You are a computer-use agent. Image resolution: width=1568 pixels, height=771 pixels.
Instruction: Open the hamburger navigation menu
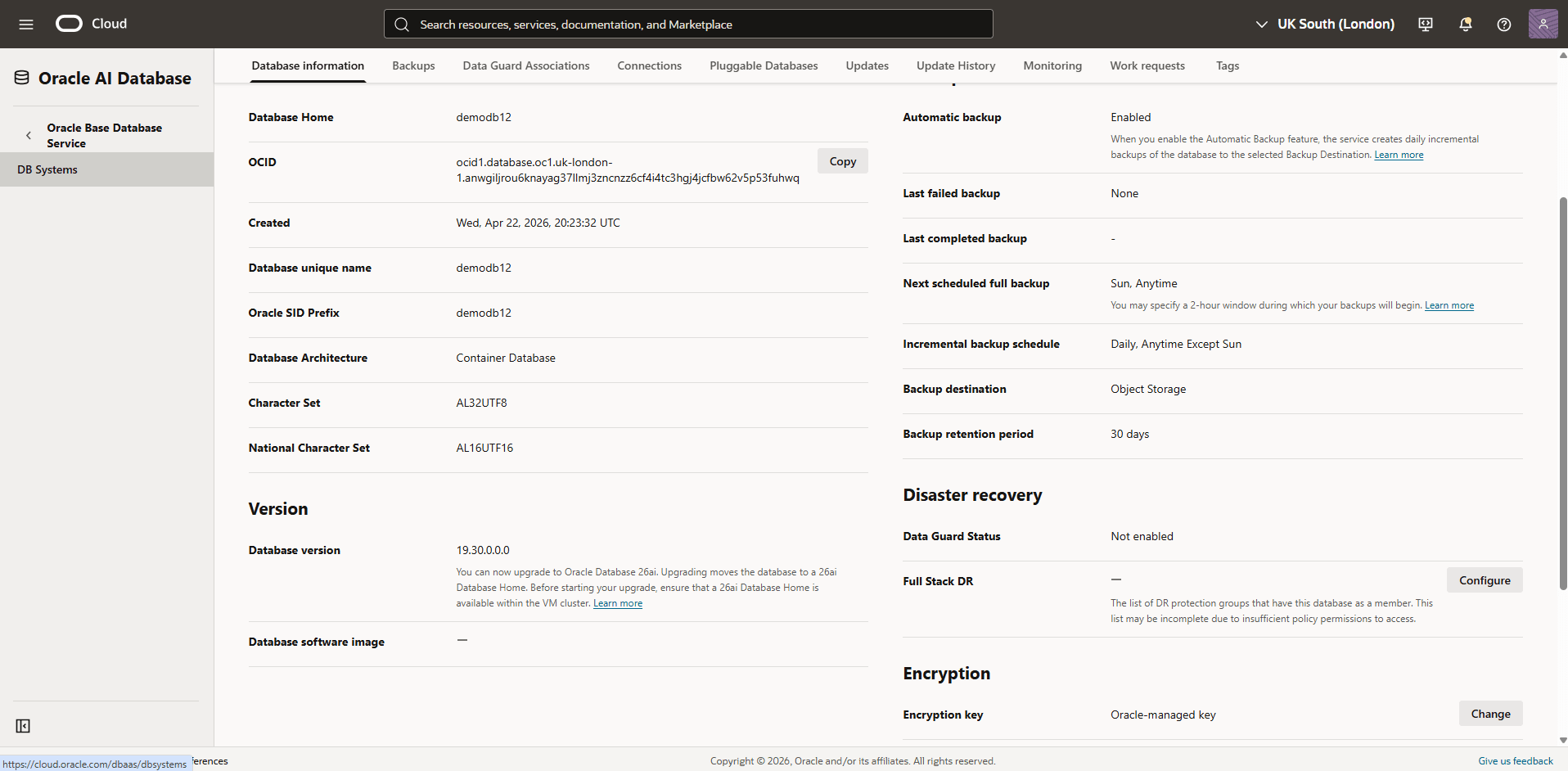coord(26,25)
